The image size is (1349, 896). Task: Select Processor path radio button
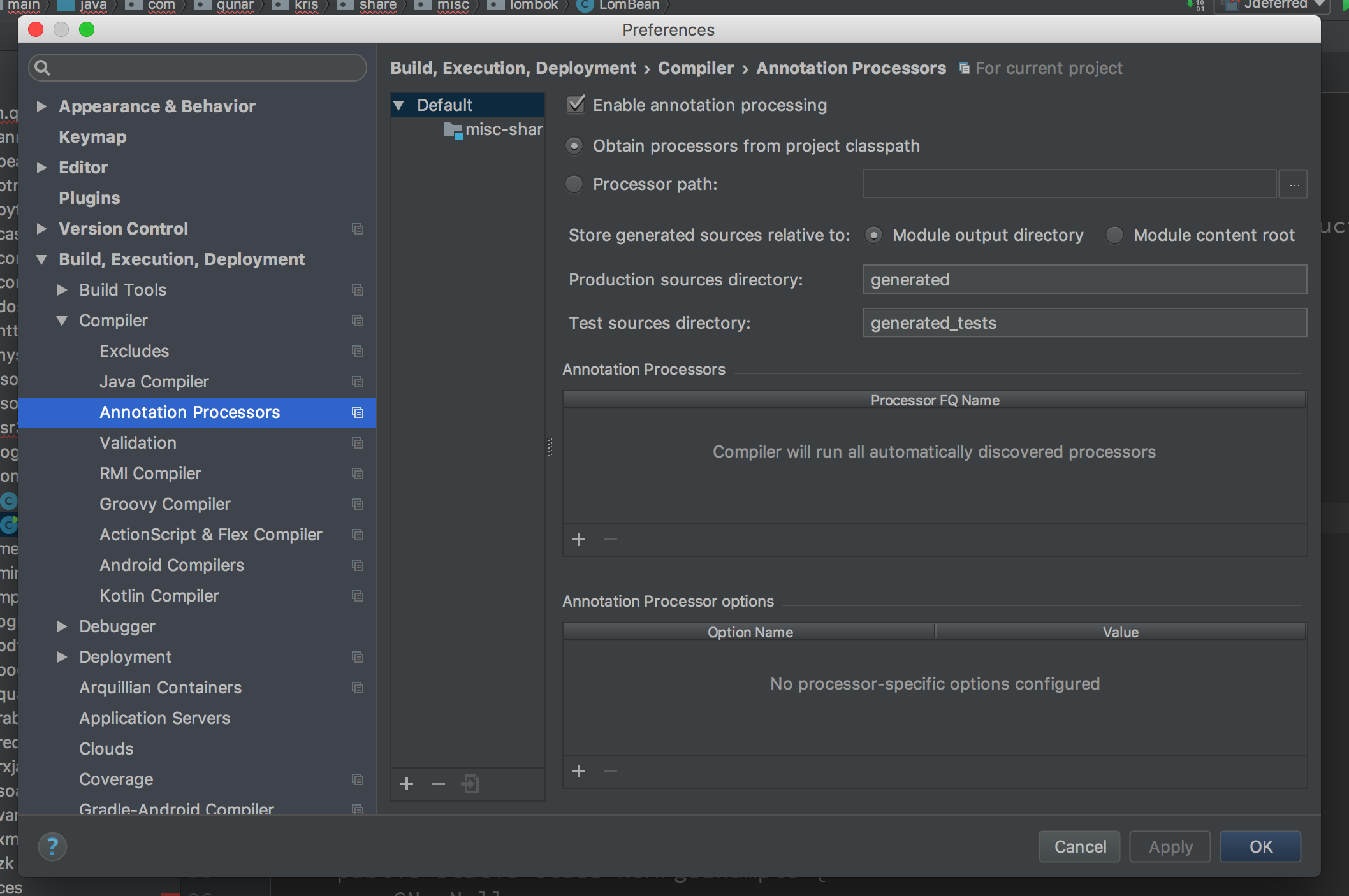pyautogui.click(x=576, y=184)
